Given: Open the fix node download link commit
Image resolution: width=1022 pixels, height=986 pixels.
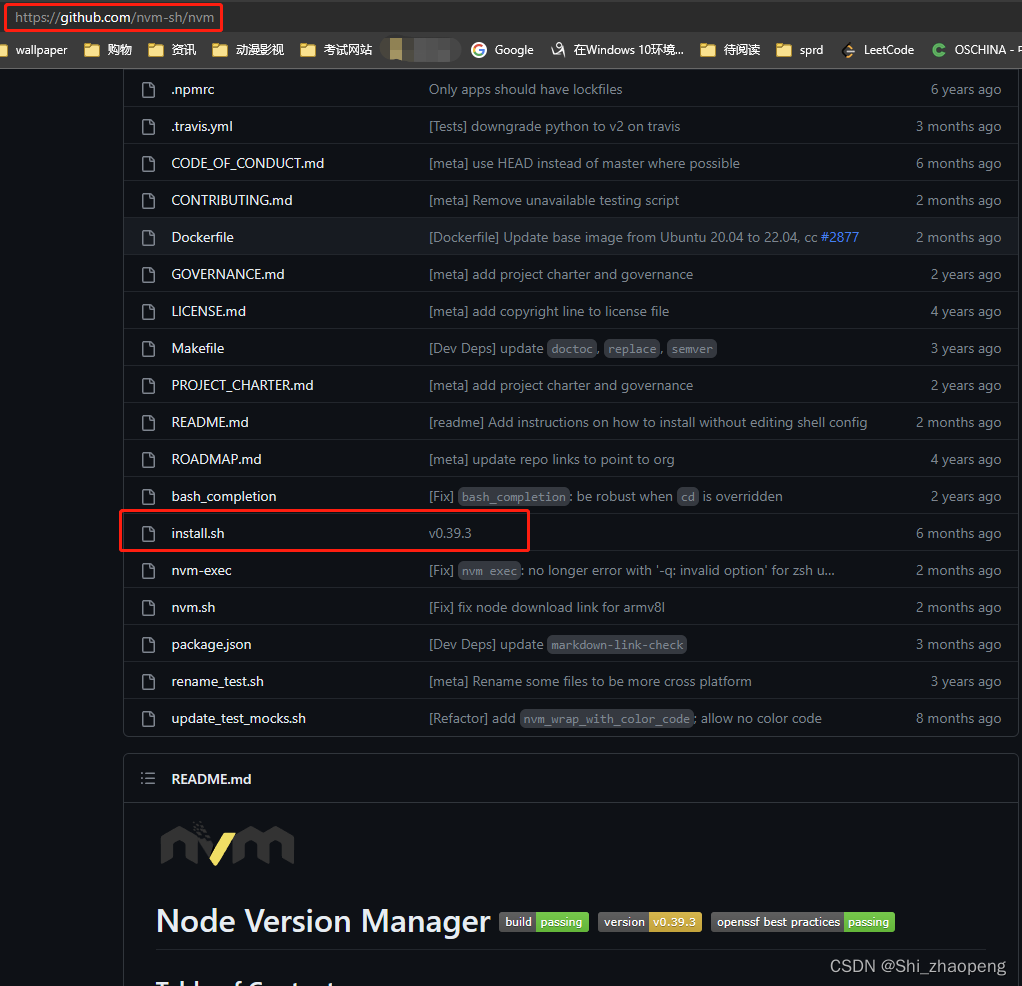Looking at the screenshot, I should (x=547, y=607).
